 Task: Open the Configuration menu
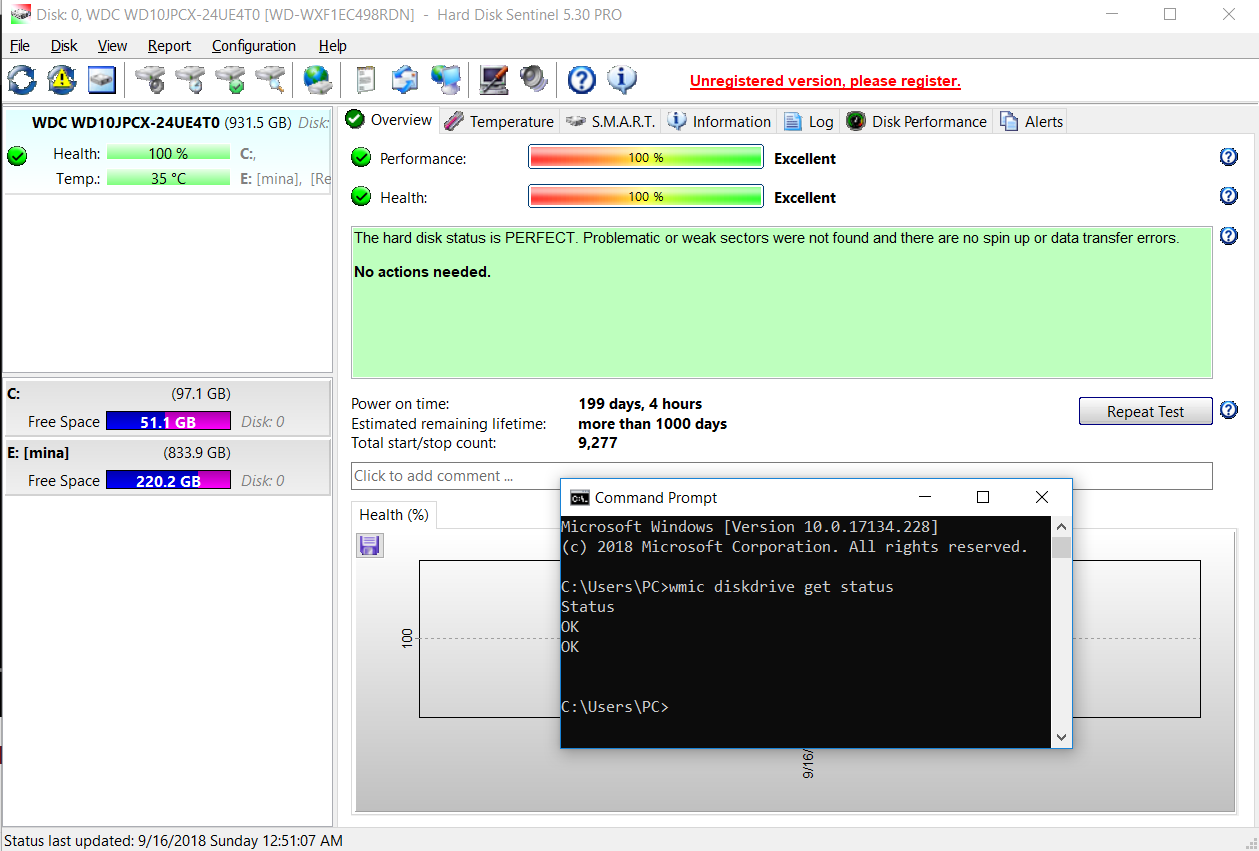coord(254,46)
